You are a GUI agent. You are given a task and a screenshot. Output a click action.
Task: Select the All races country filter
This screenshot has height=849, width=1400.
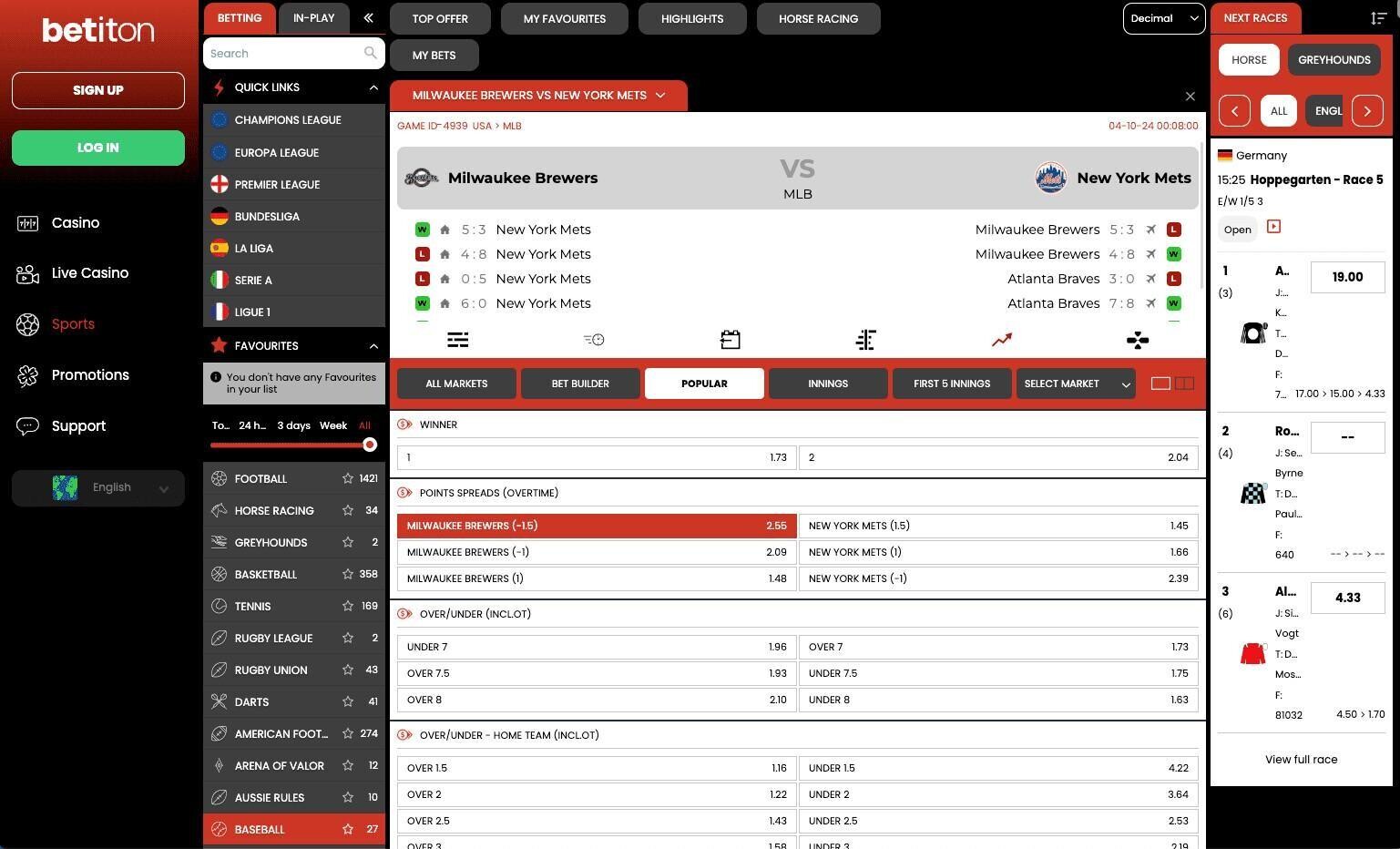point(1278,111)
